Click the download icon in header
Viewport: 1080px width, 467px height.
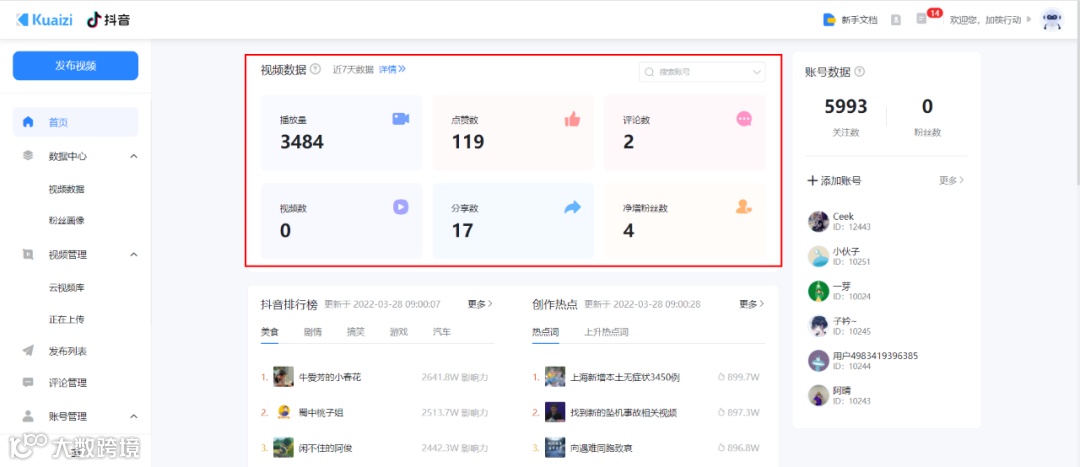895,19
